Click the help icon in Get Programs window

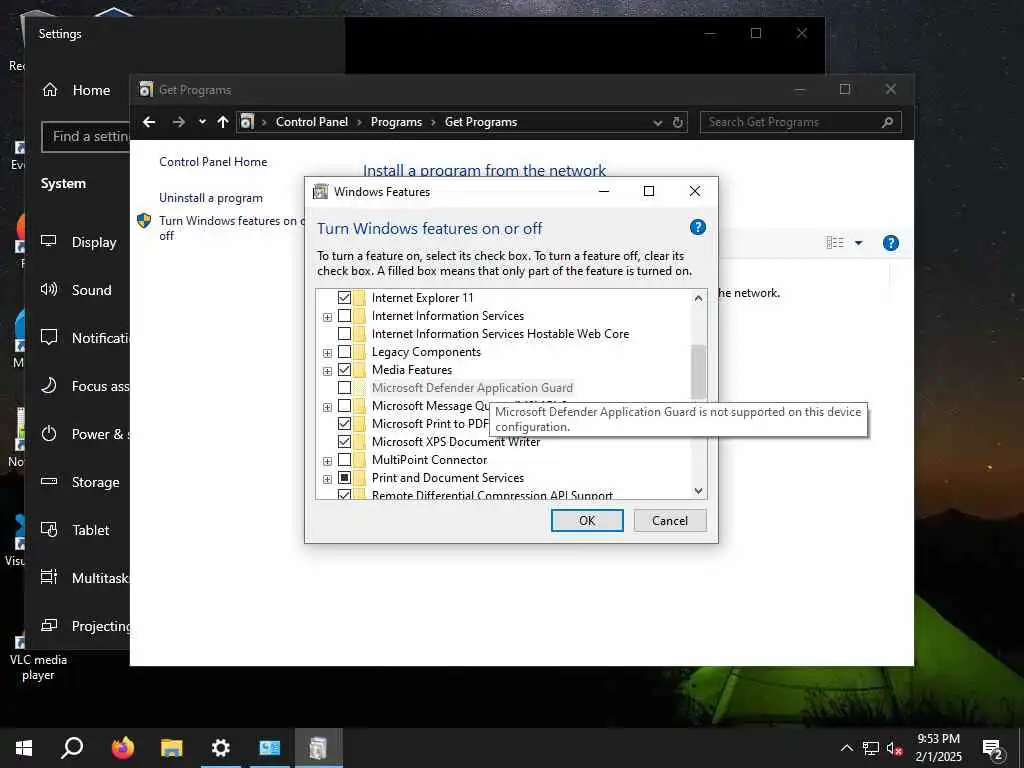(890, 243)
